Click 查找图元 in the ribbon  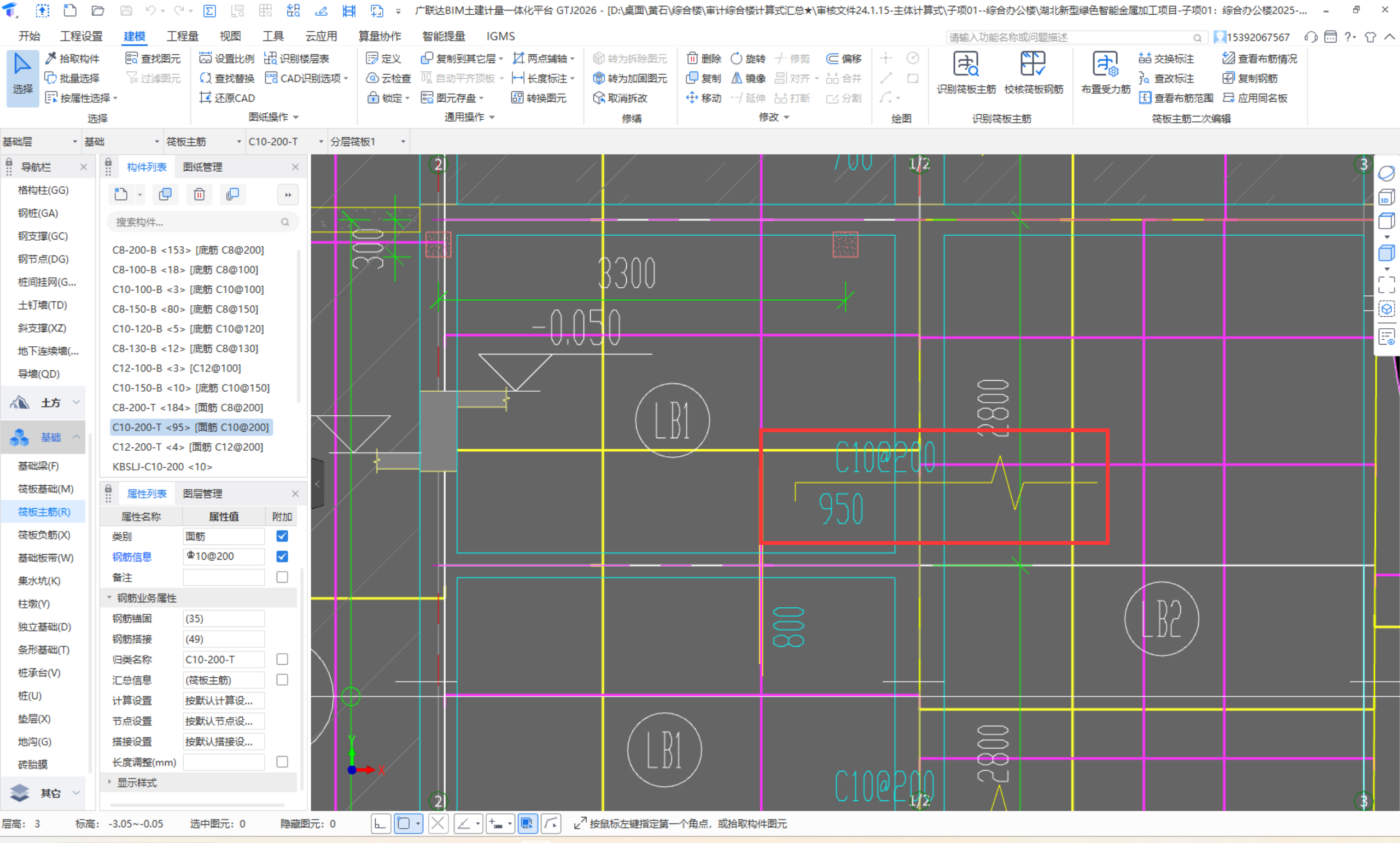pos(153,59)
